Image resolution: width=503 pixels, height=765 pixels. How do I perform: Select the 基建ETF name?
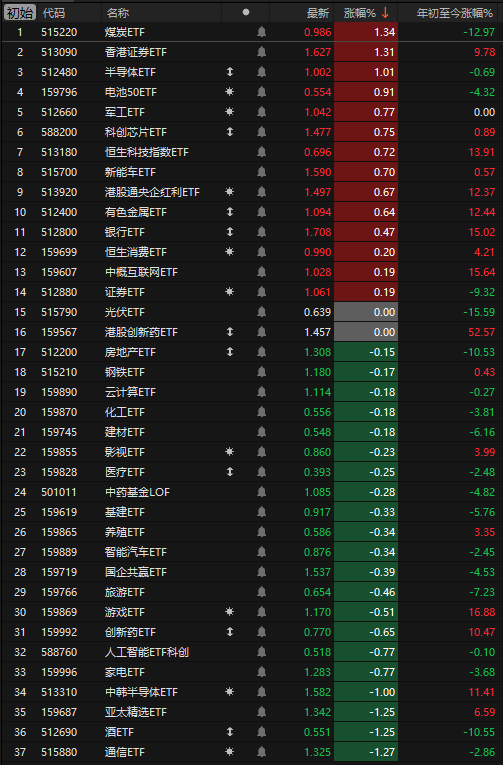(x=125, y=512)
